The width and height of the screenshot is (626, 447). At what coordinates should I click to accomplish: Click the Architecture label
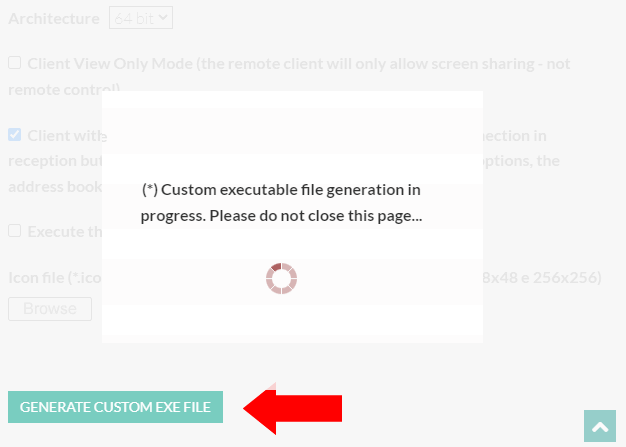[x=54, y=19]
